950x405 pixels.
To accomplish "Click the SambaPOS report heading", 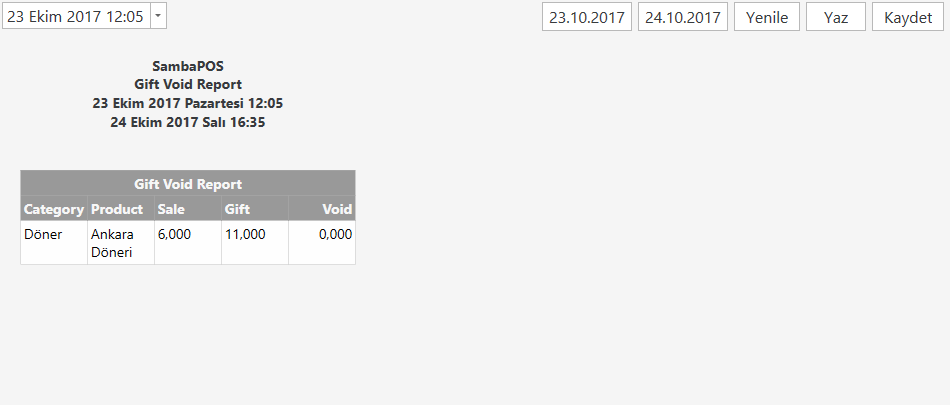I will 188,66.
